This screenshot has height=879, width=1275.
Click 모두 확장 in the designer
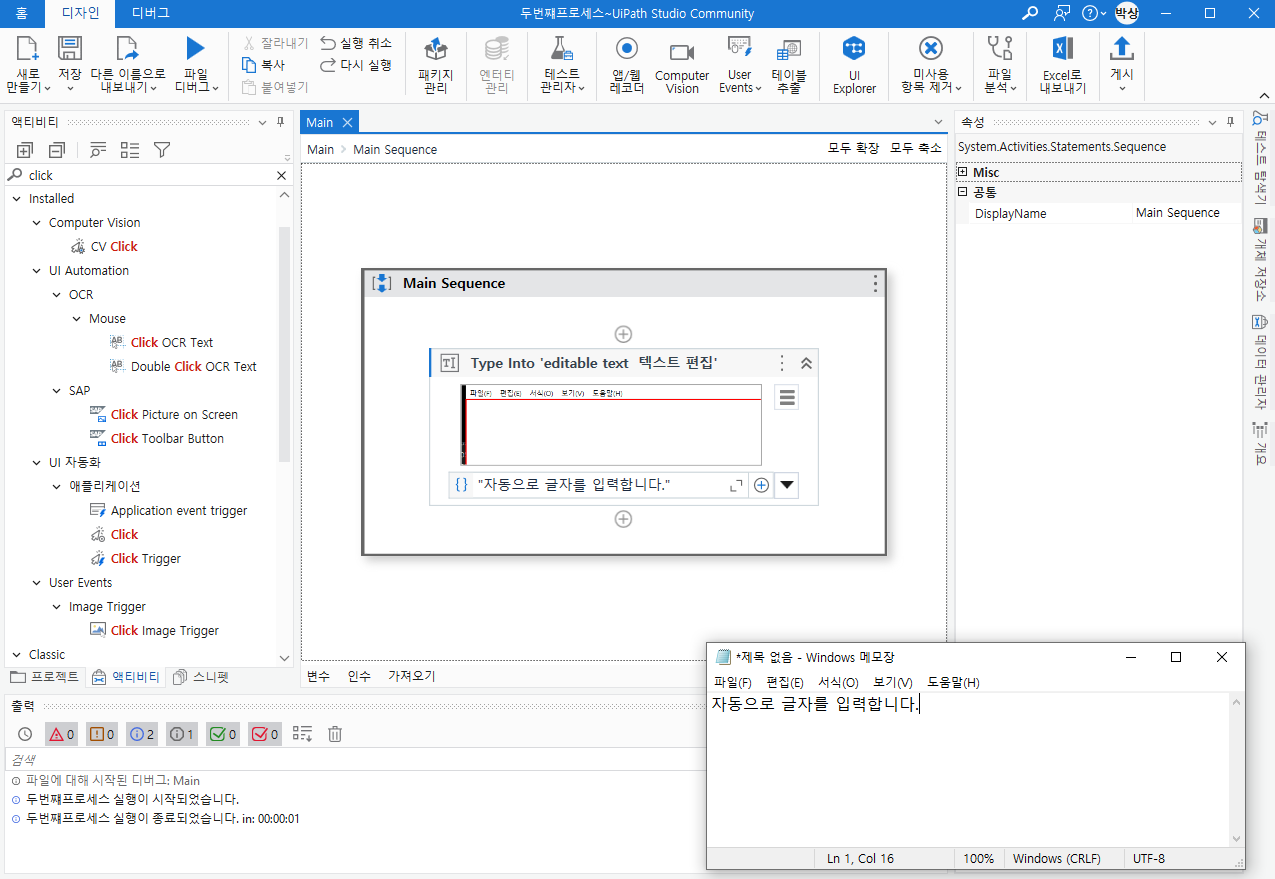853,148
